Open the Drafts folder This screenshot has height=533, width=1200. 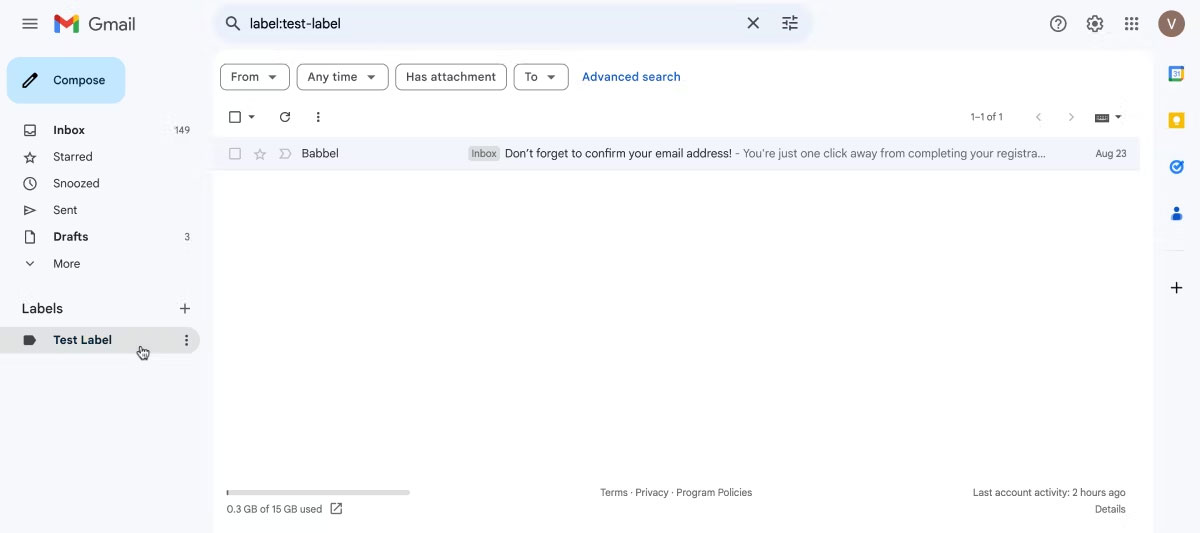pos(70,237)
